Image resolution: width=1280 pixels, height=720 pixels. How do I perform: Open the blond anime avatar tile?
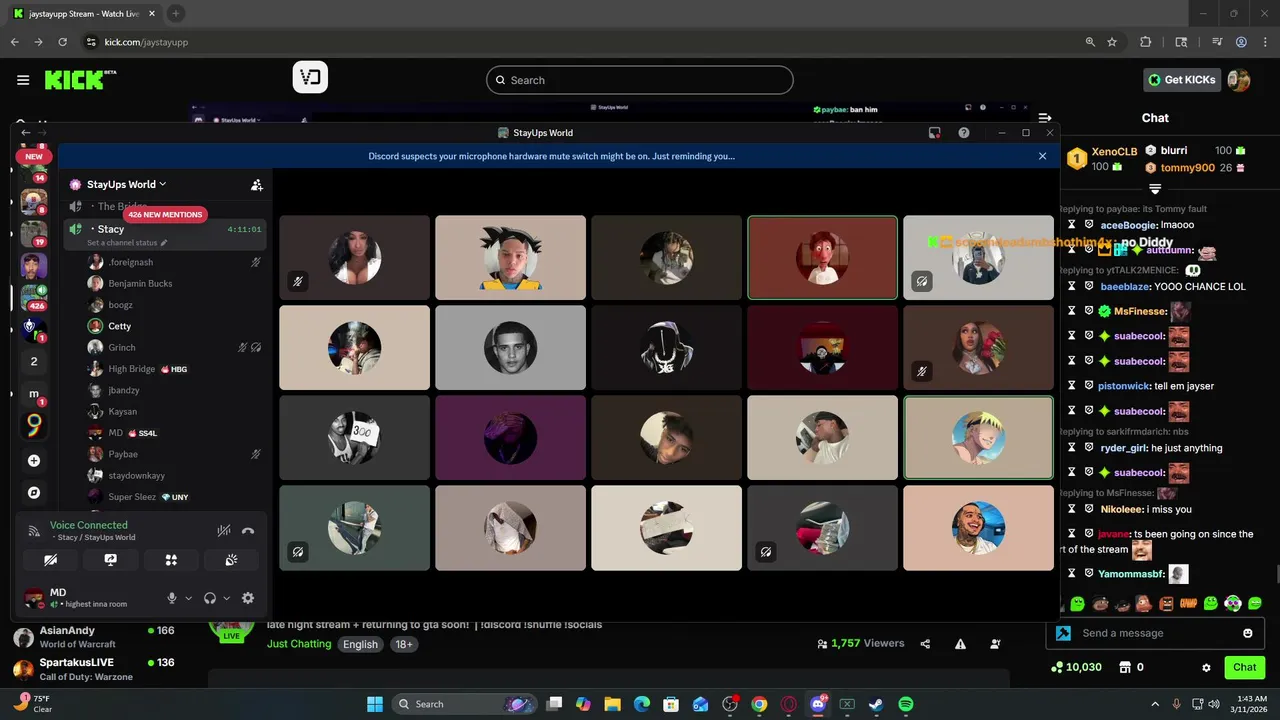pos(978,437)
